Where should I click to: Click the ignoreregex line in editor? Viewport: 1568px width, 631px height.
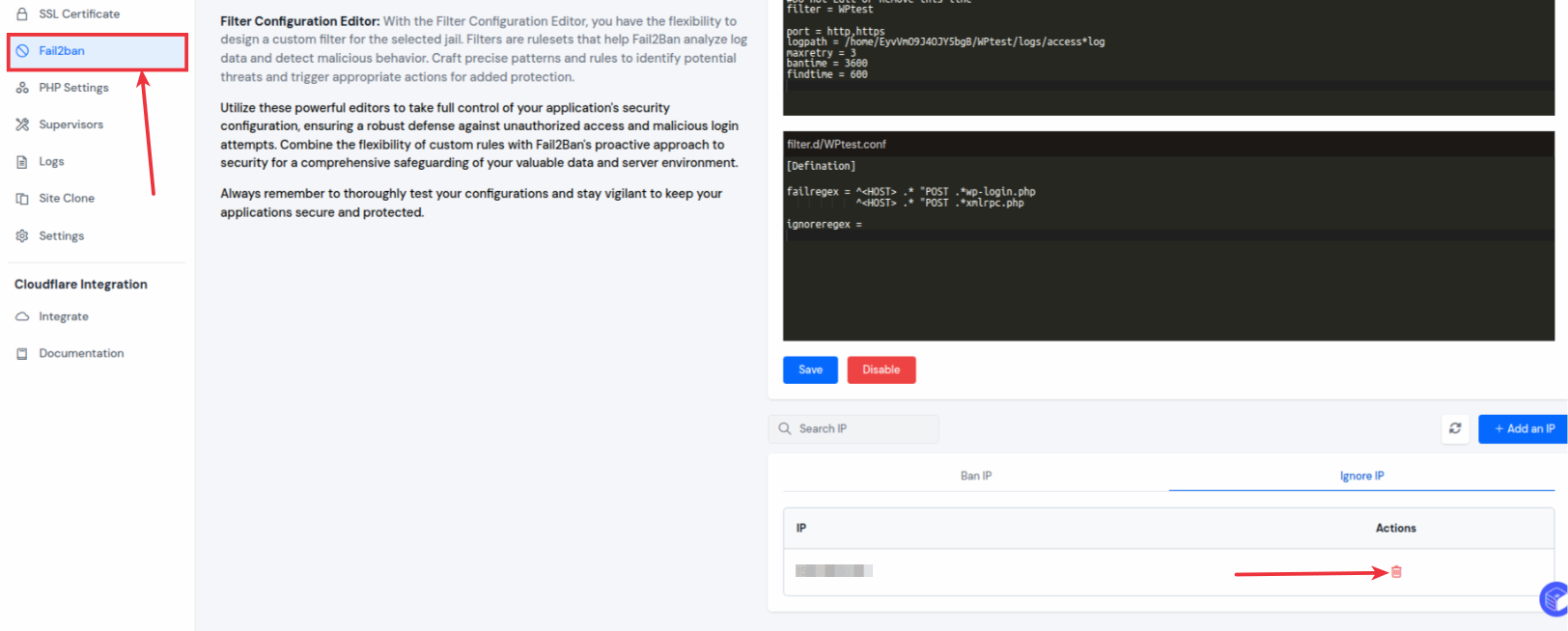[825, 224]
